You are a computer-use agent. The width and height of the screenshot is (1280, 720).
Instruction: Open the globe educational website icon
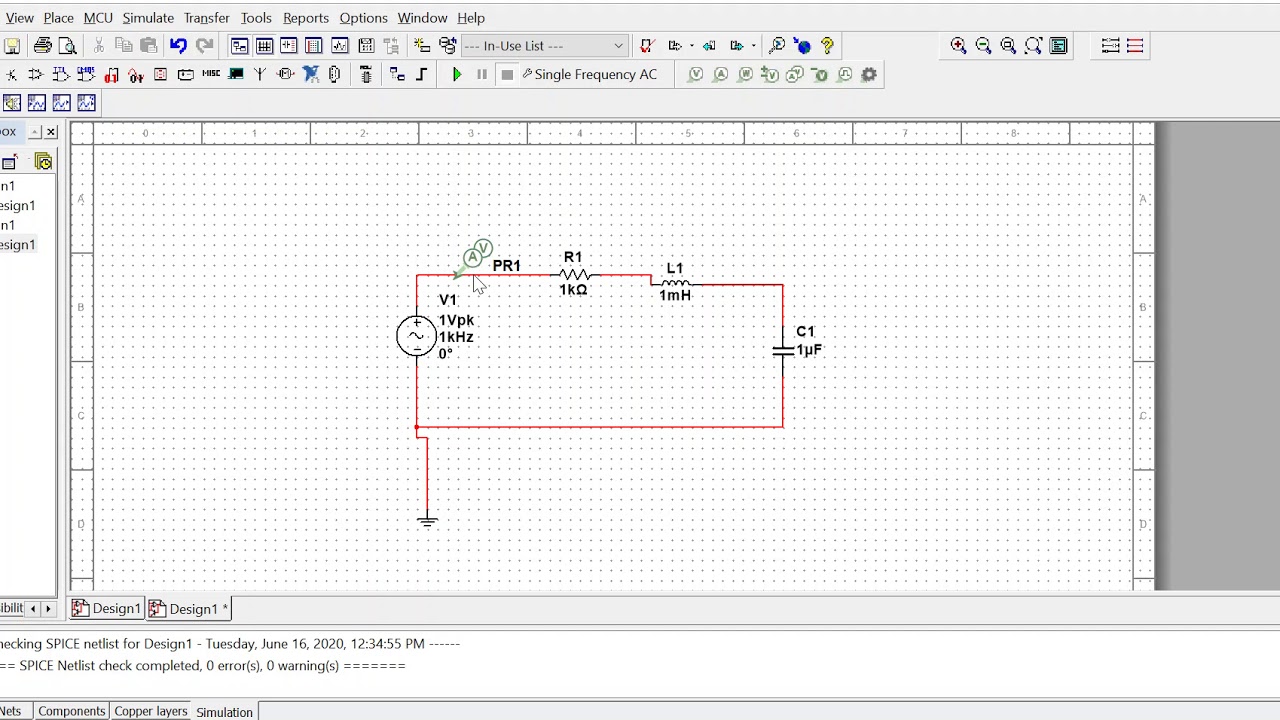point(802,46)
